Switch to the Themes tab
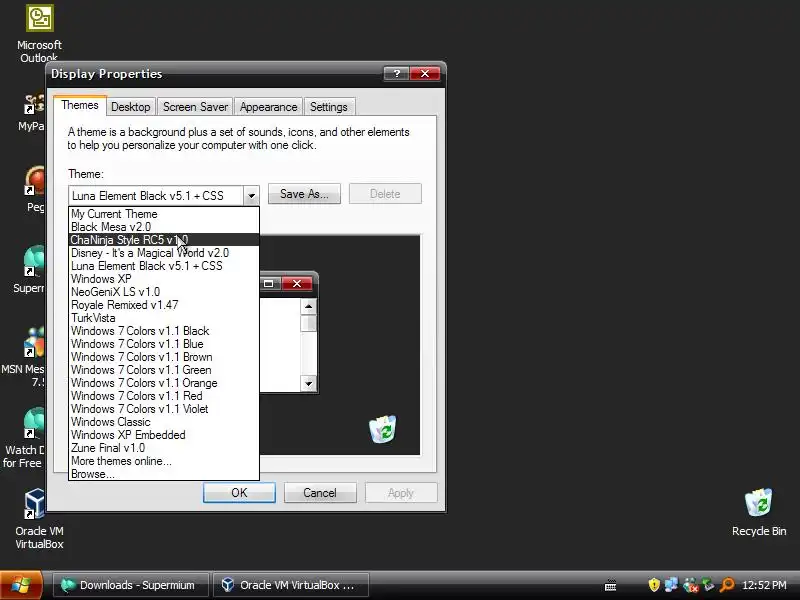The image size is (800, 600). (x=80, y=106)
